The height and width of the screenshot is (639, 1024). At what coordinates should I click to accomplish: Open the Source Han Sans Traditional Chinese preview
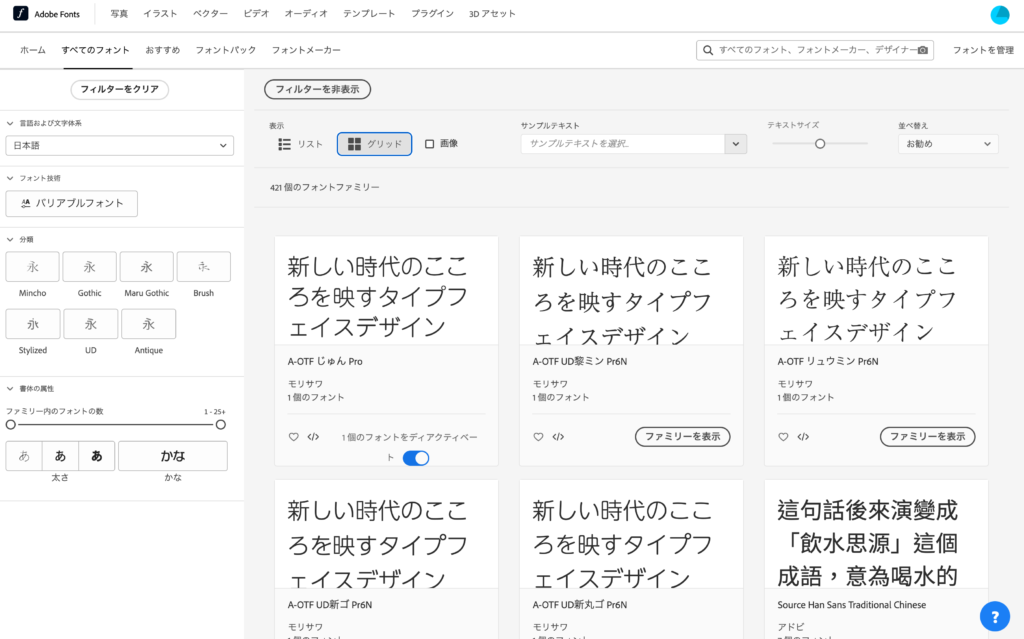[x=876, y=534]
